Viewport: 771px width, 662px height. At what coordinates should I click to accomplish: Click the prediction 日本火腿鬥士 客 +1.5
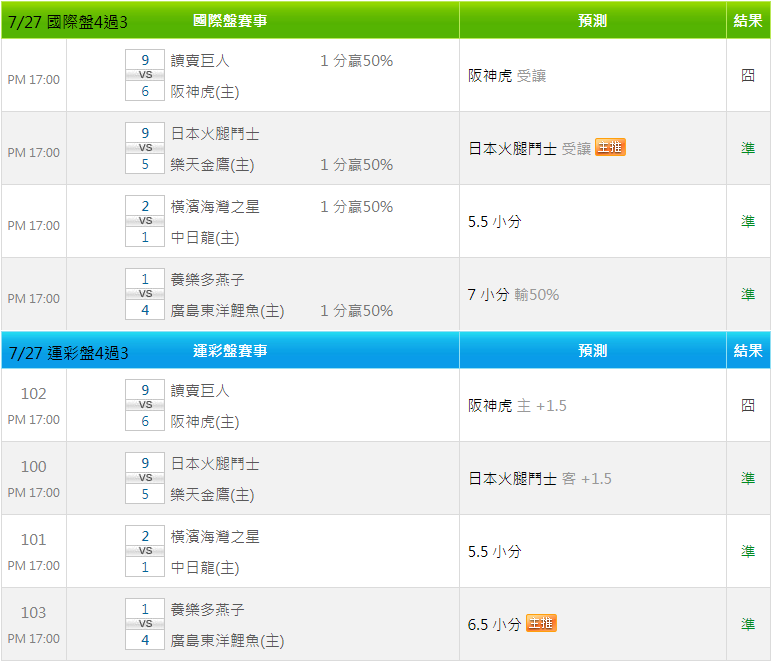(x=540, y=479)
